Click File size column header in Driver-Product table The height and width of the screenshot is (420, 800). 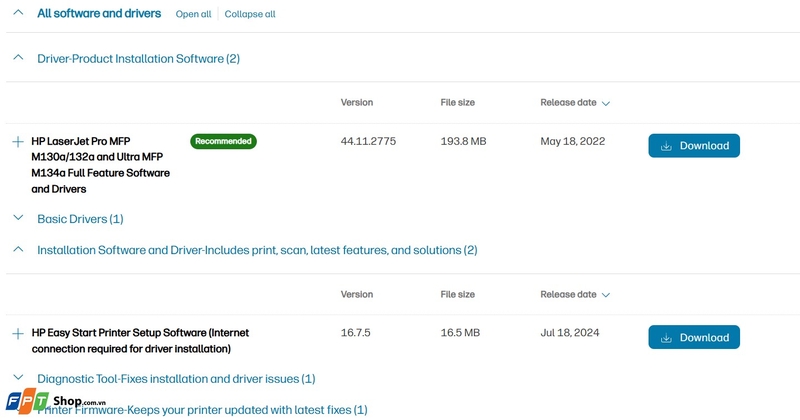click(458, 103)
